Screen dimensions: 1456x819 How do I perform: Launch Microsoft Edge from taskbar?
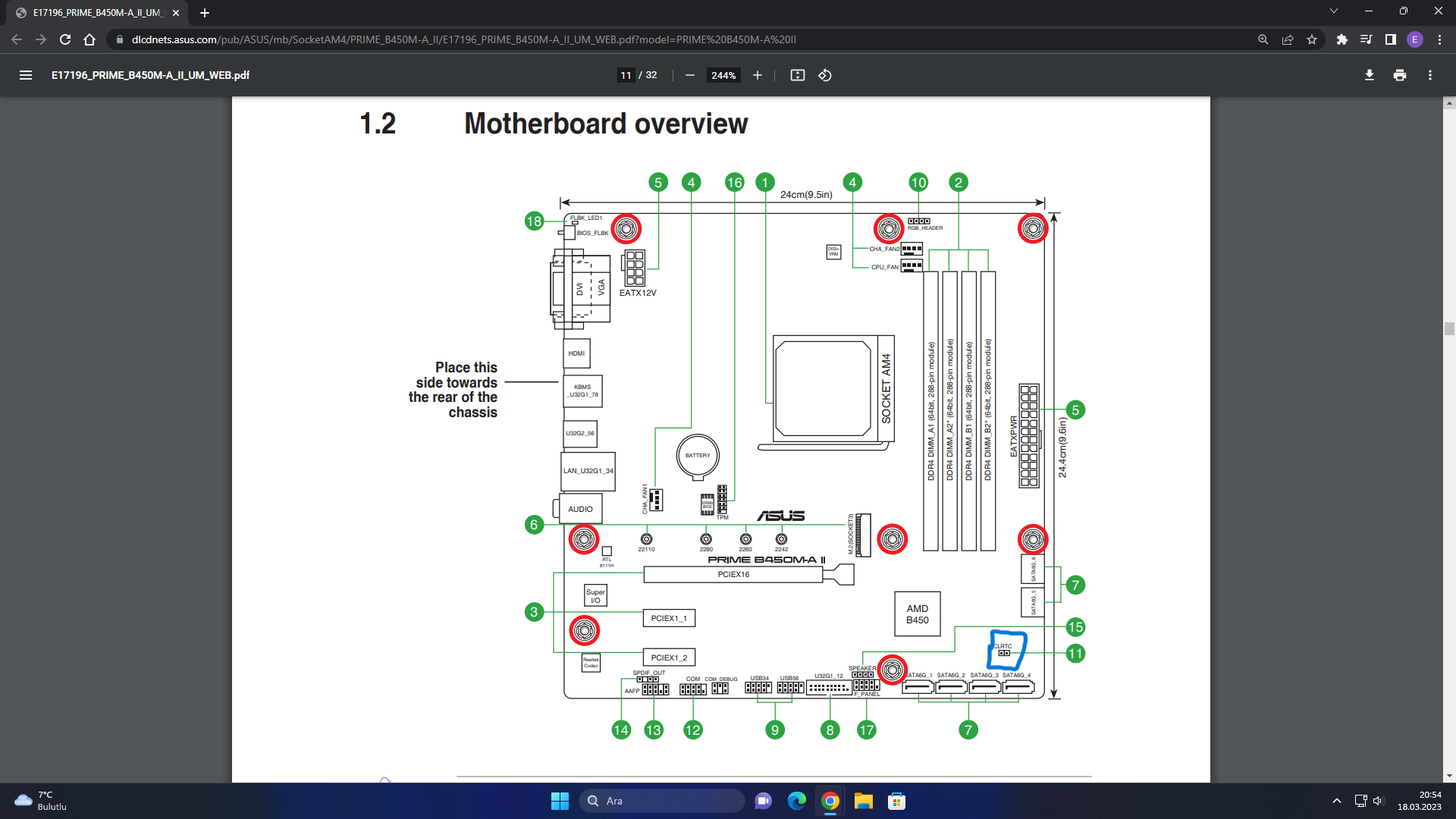tap(797, 801)
